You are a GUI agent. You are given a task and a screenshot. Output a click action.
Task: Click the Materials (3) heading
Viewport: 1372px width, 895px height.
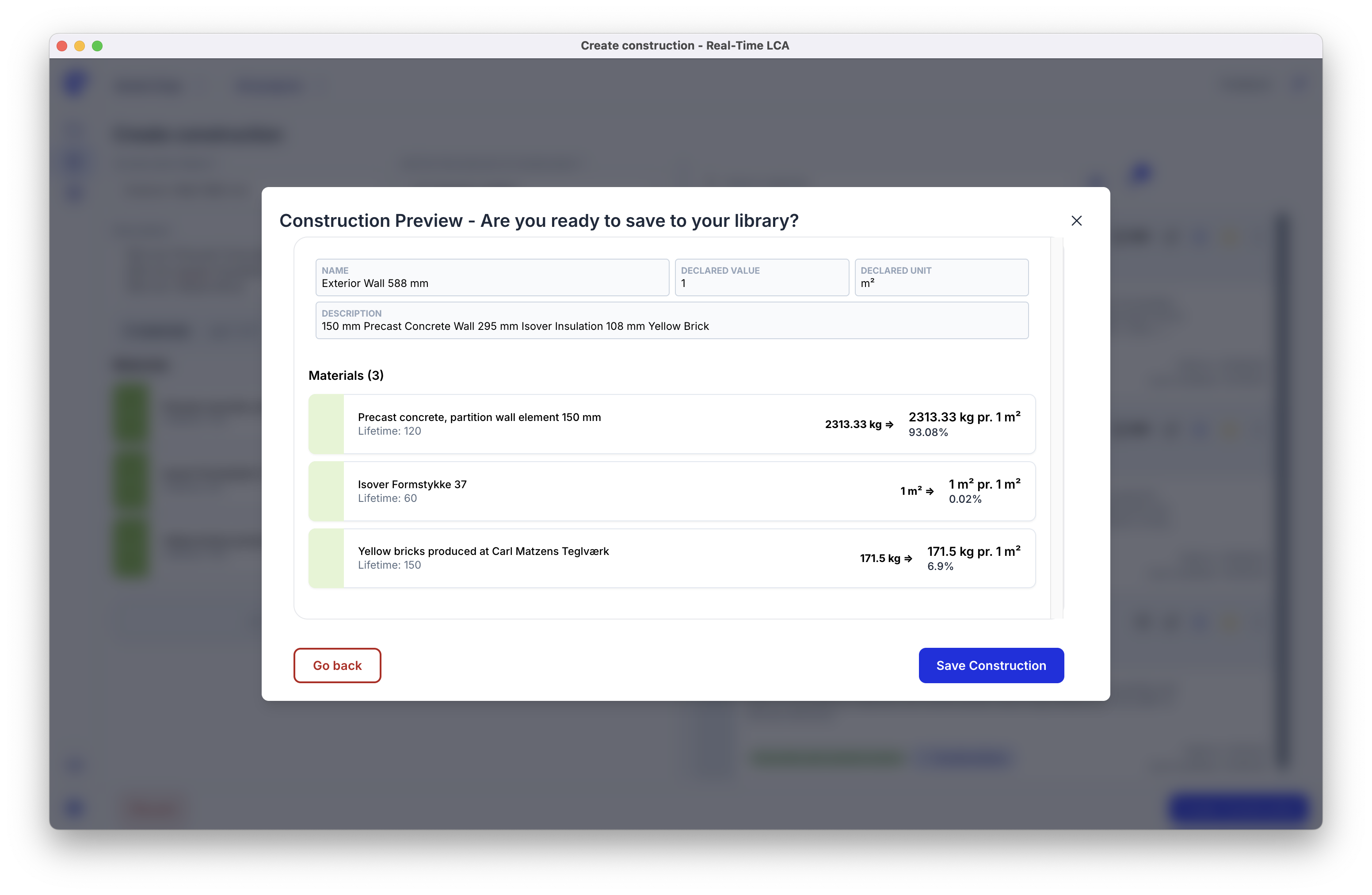[346, 375]
